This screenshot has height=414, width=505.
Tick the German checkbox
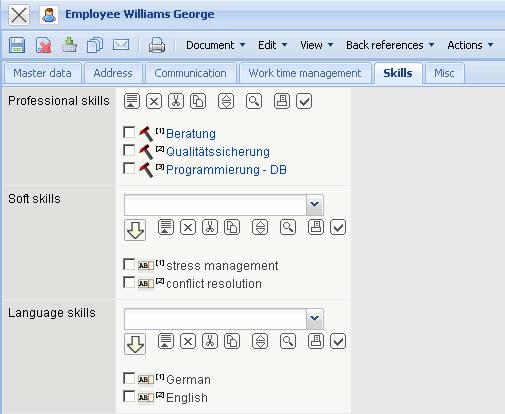[x=129, y=378]
